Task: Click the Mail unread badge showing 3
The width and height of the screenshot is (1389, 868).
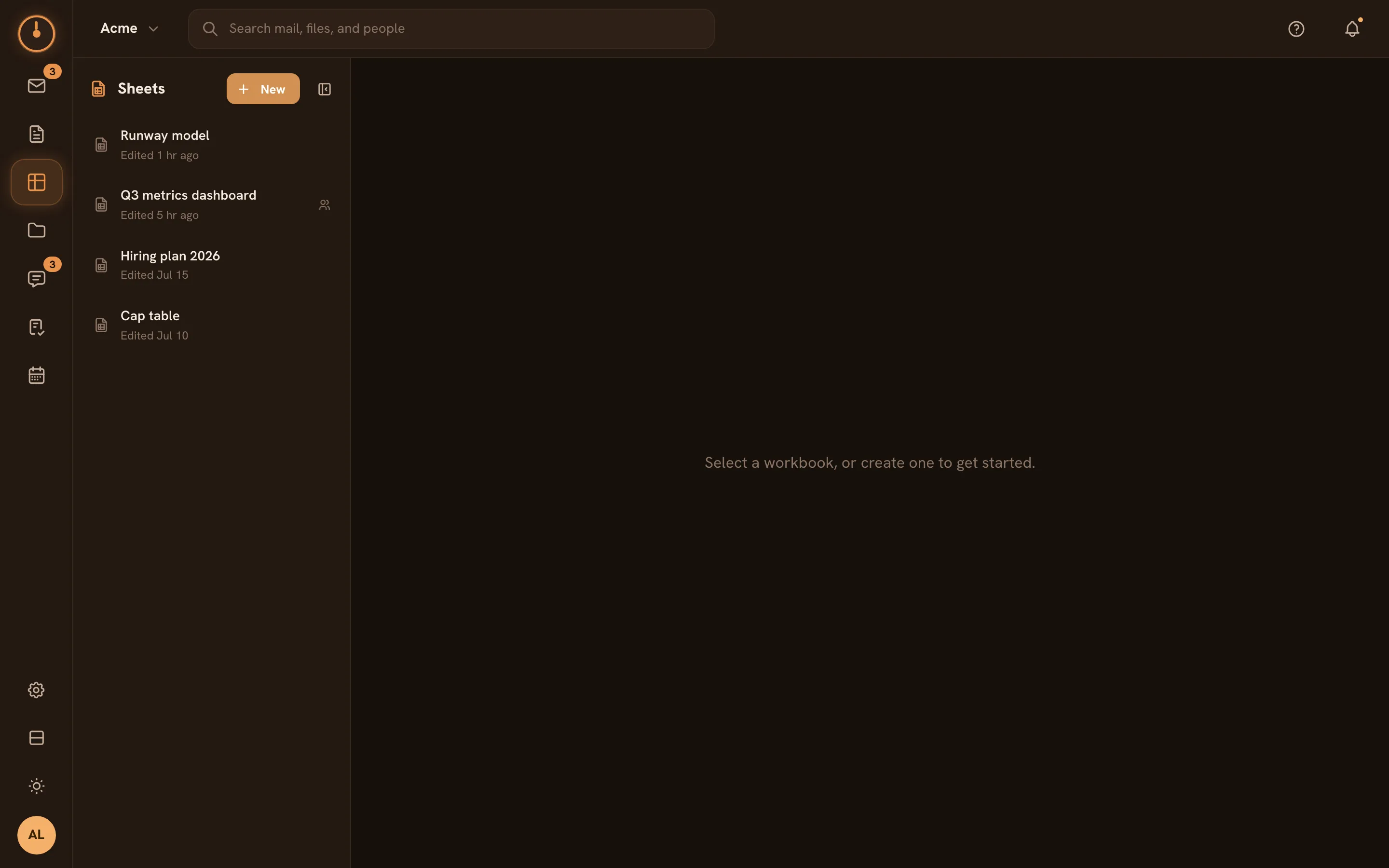Action: tap(52, 71)
